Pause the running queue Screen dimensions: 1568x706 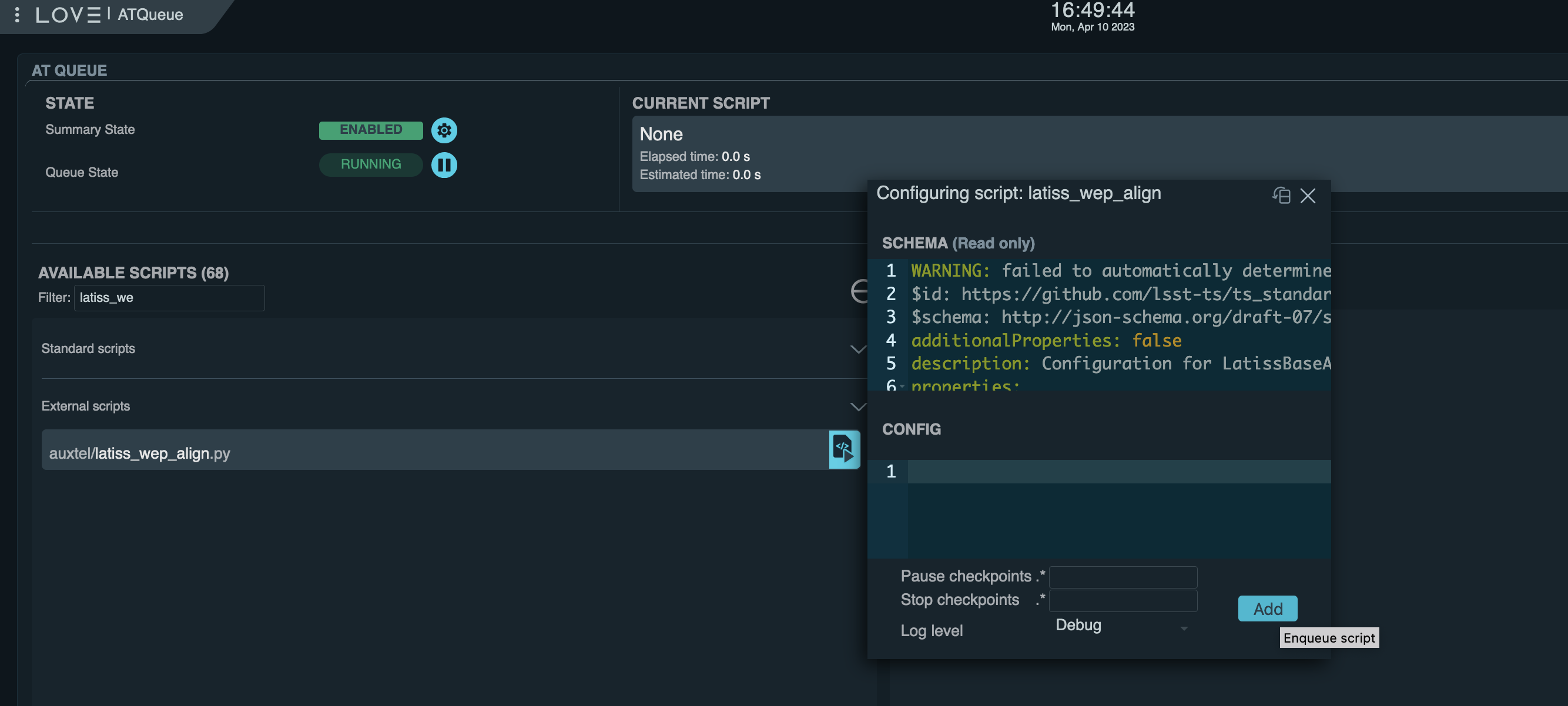[444, 165]
